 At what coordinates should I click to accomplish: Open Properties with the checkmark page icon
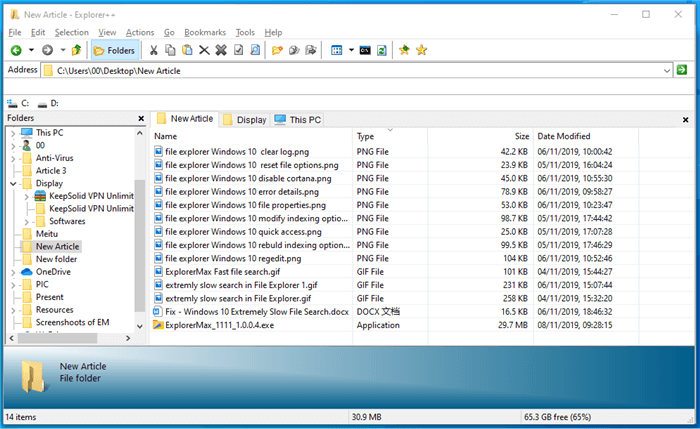238,50
